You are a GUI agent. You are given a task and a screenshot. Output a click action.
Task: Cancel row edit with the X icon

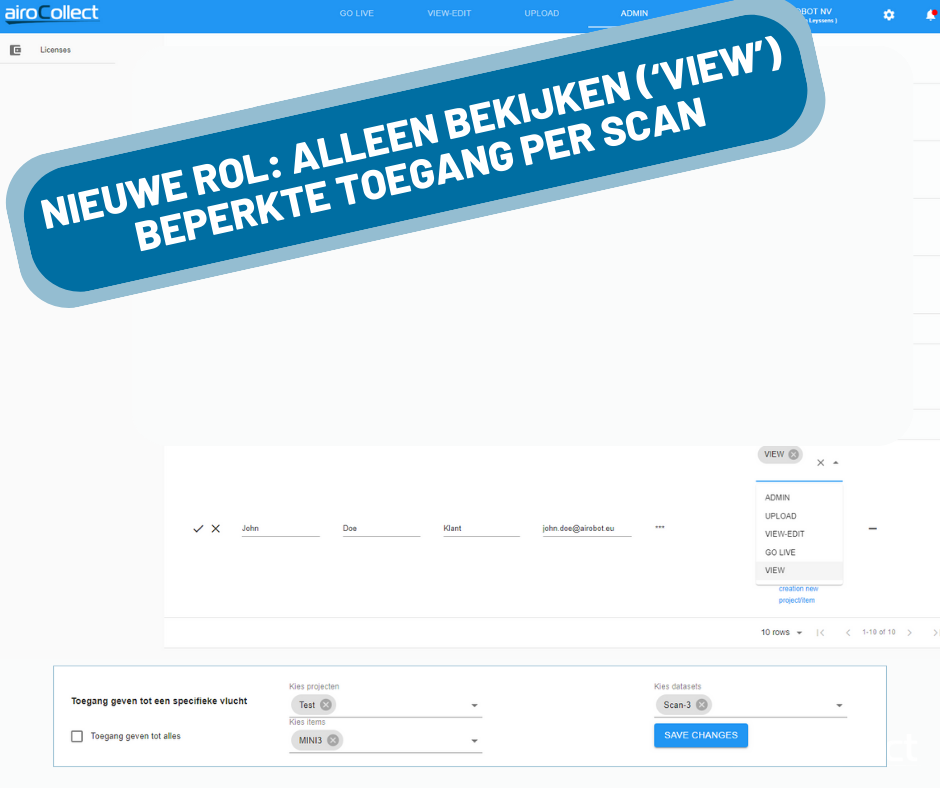coord(215,528)
